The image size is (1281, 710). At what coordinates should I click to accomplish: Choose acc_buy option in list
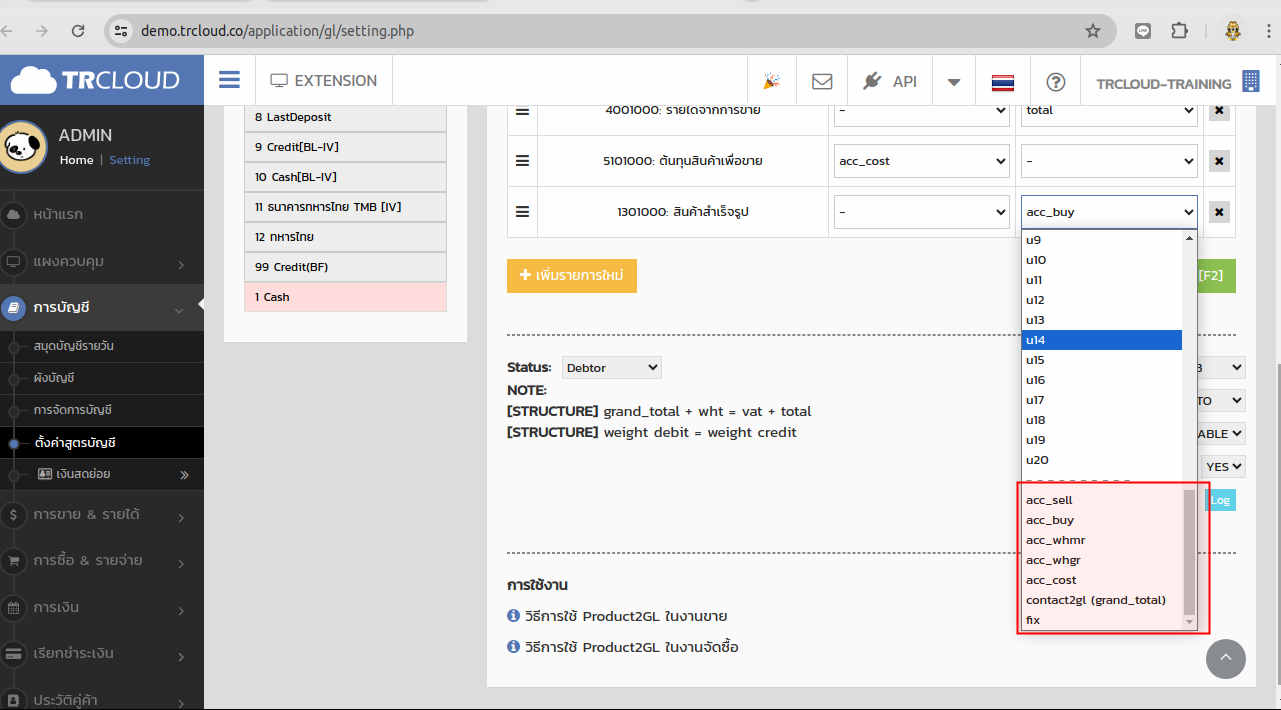[1102, 520]
